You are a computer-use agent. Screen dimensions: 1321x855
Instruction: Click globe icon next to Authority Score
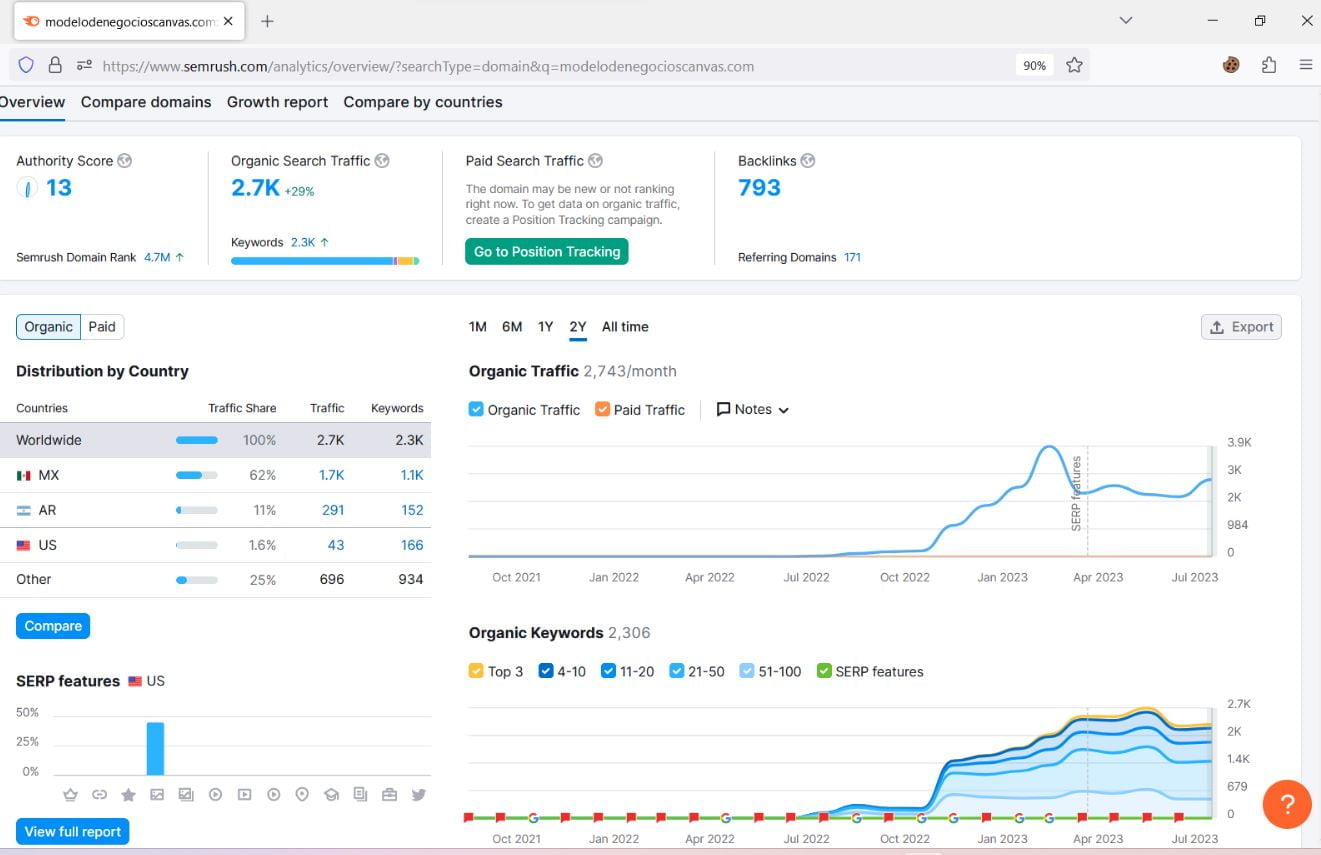pyautogui.click(x=125, y=161)
